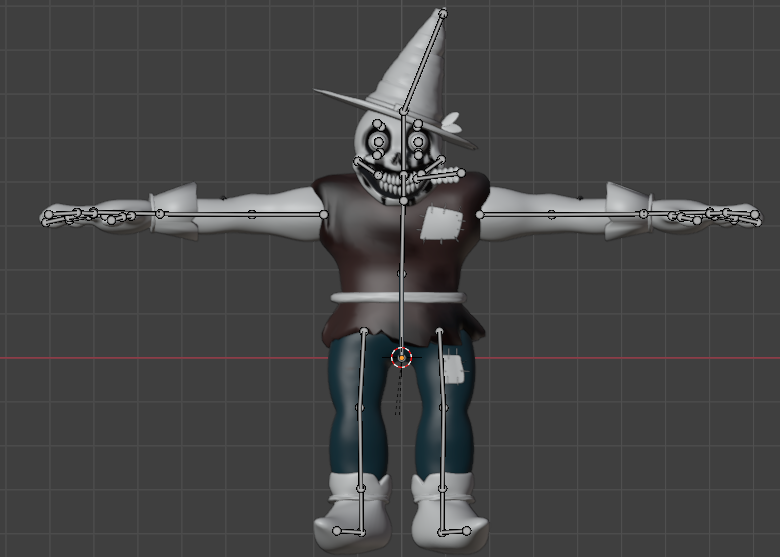Select the elbow joint opposite the chest patch
This screenshot has width=780, height=557.
[x=252, y=214]
